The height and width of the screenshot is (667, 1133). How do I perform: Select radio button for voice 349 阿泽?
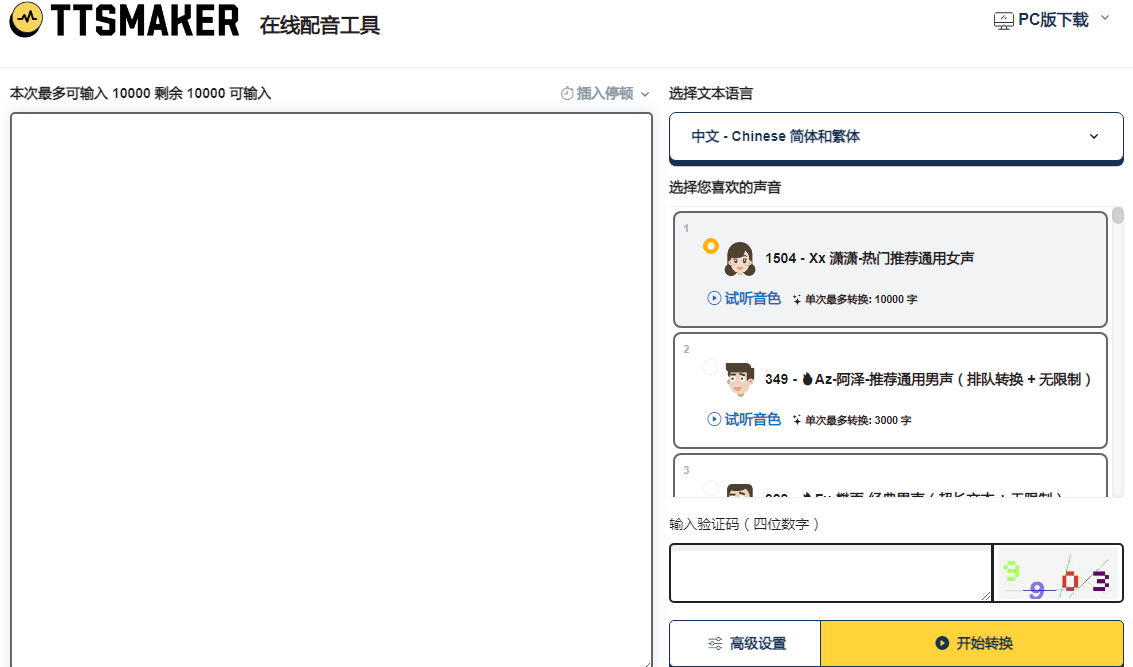pyautogui.click(x=710, y=366)
